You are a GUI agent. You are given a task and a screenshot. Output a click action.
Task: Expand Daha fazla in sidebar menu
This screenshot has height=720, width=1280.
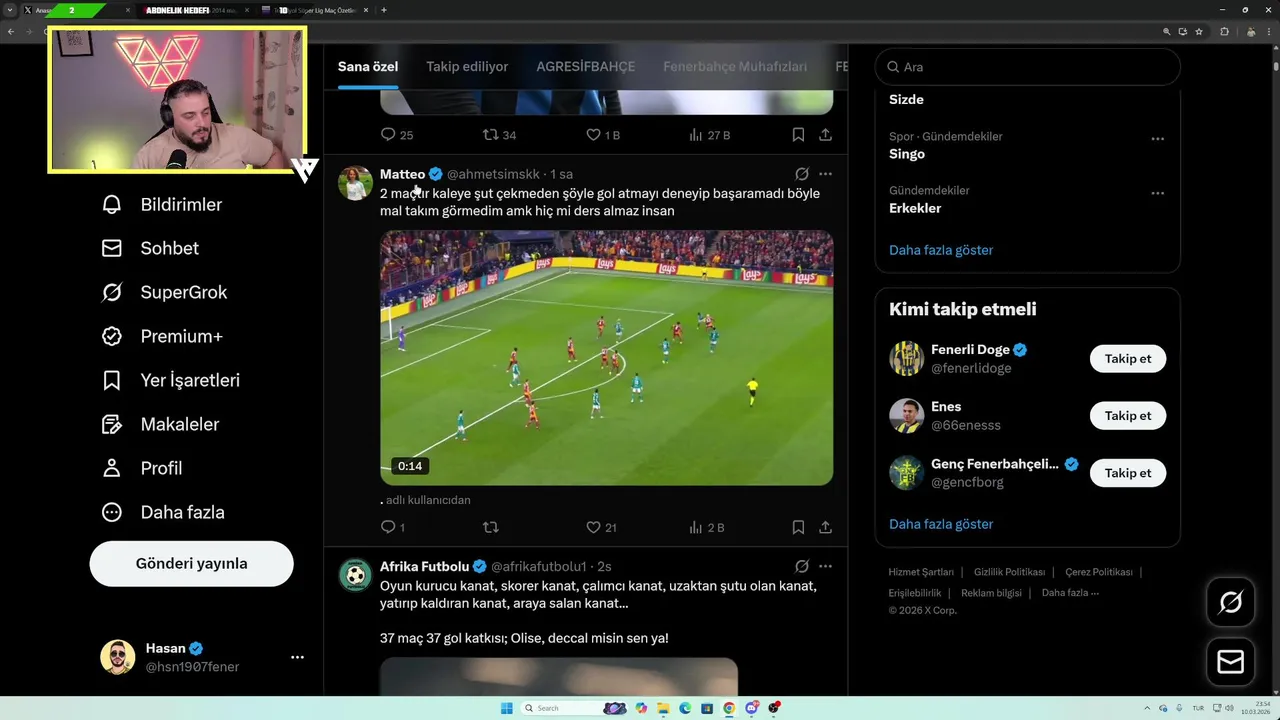162,513
